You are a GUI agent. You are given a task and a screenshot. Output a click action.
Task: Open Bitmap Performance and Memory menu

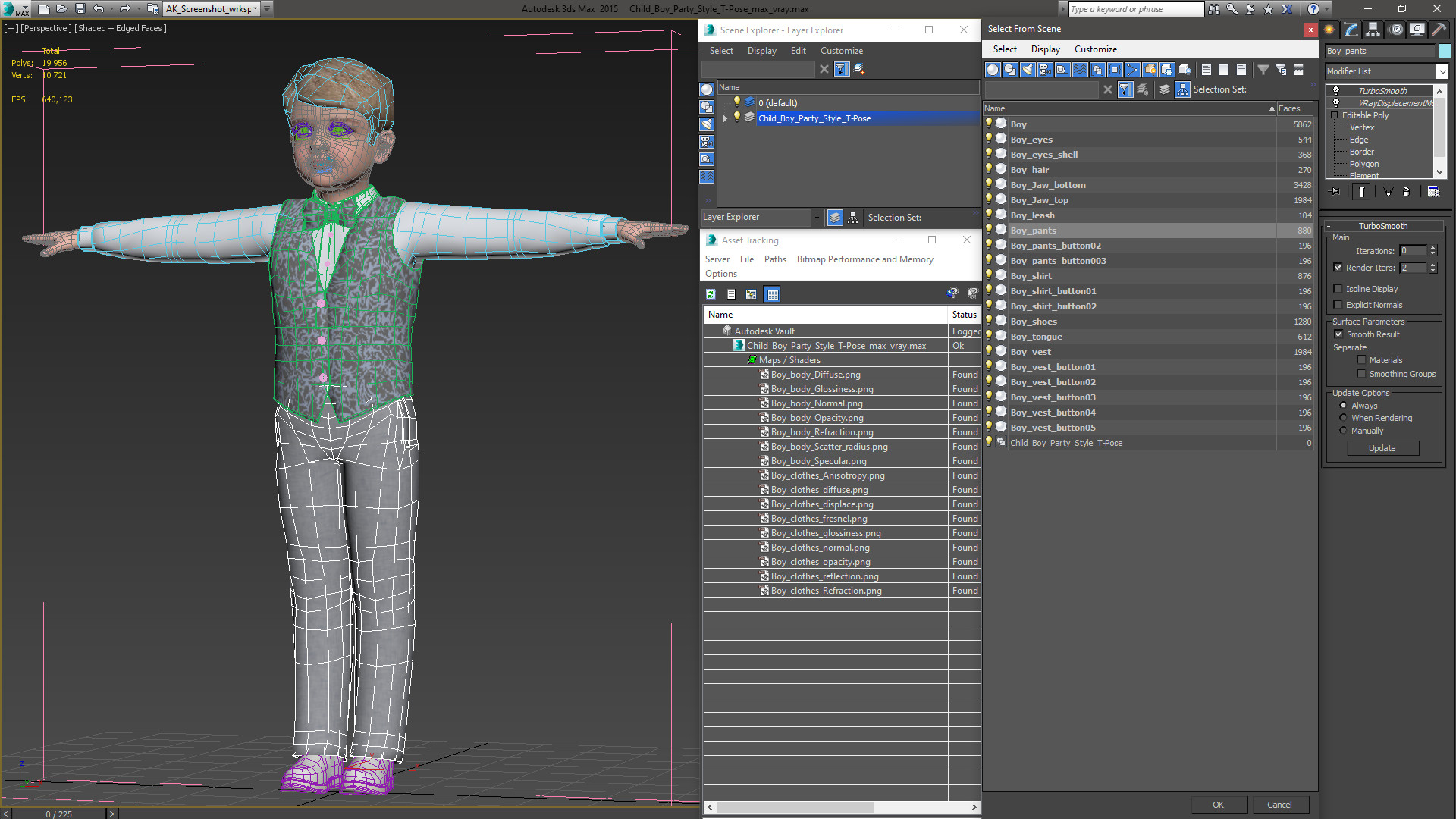tap(864, 259)
